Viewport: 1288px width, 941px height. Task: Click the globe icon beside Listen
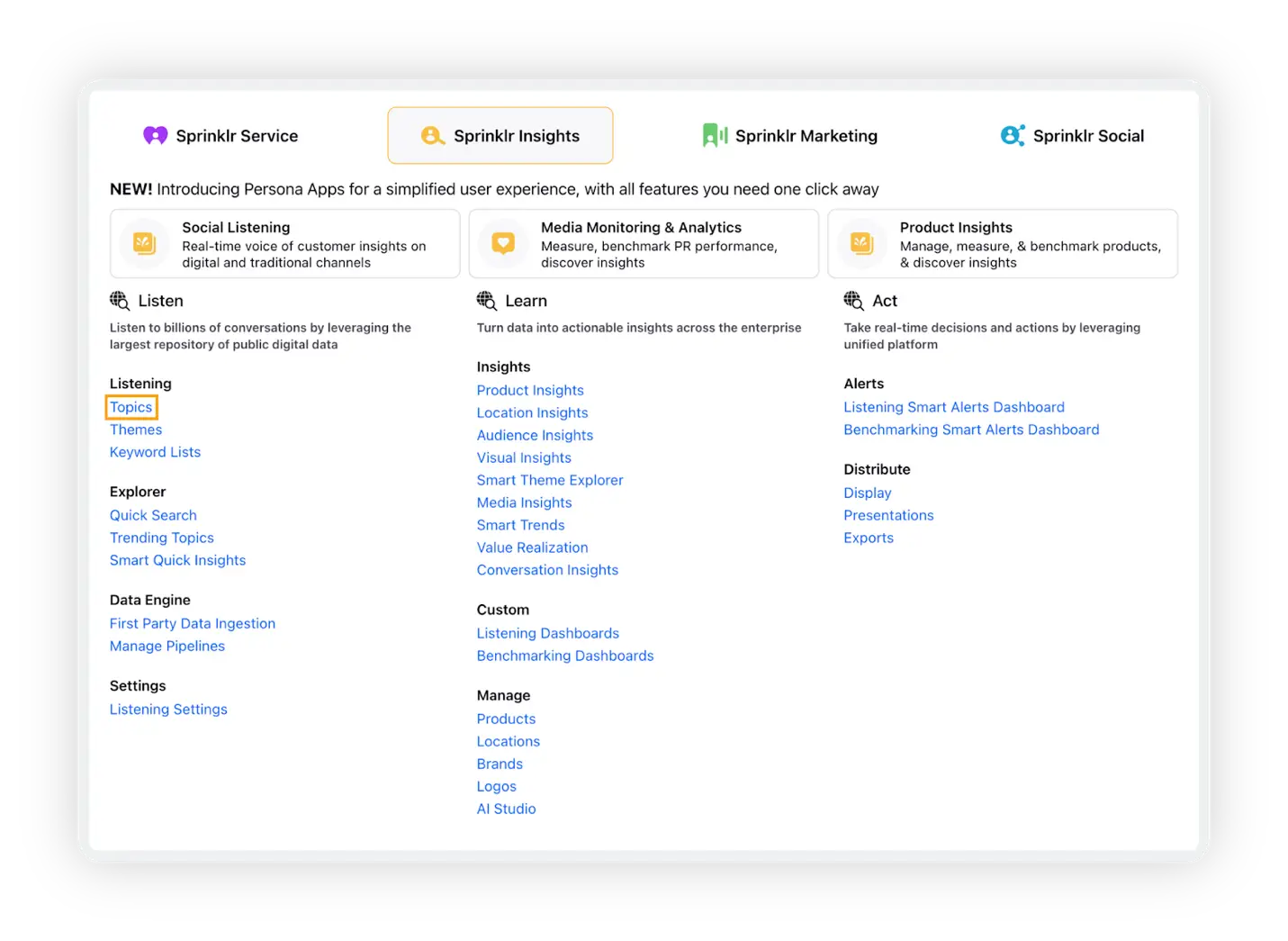pyautogui.click(x=120, y=301)
